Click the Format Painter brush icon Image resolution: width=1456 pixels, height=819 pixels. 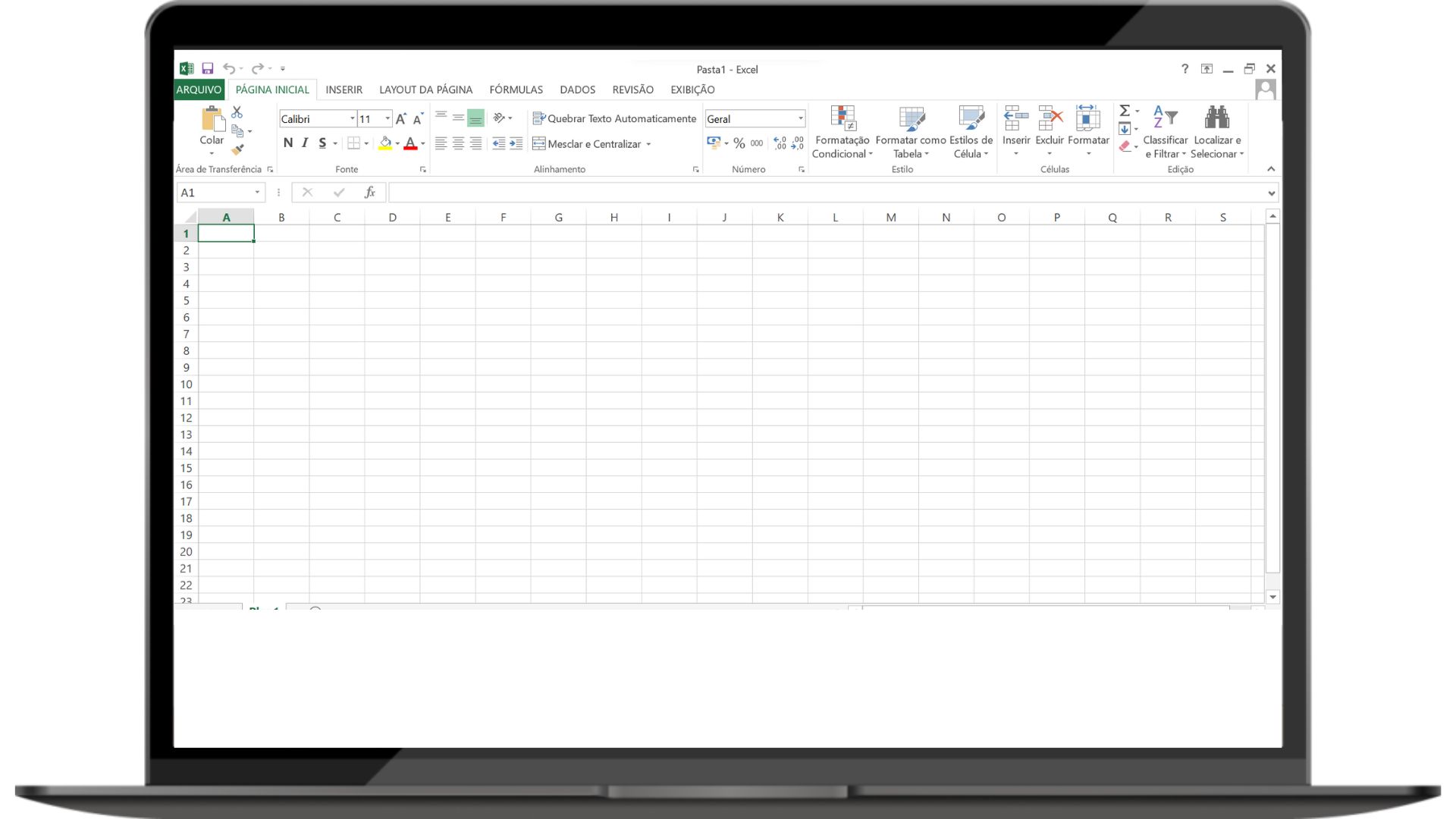tap(237, 149)
